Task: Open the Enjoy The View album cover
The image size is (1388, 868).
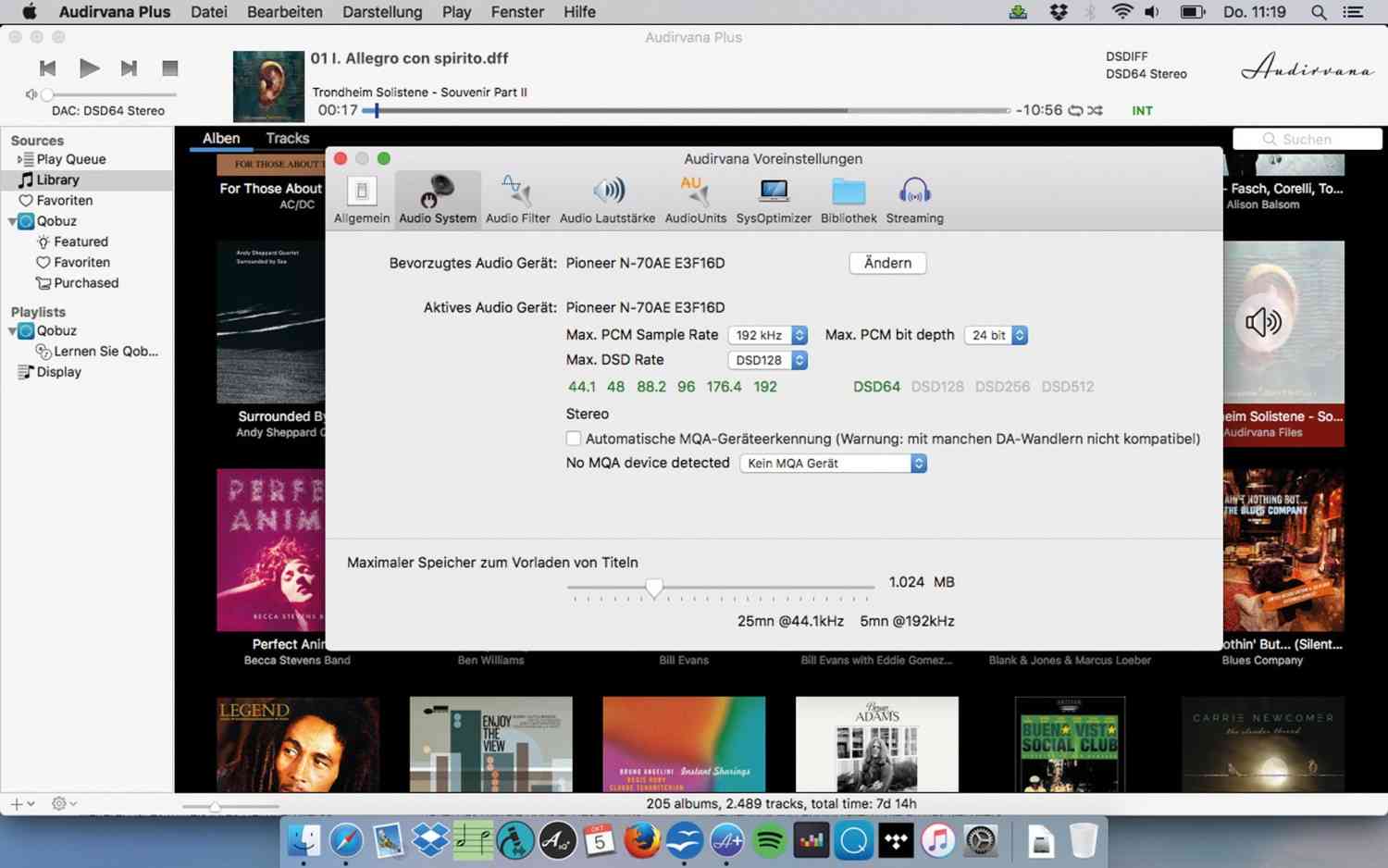Action: click(490, 744)
